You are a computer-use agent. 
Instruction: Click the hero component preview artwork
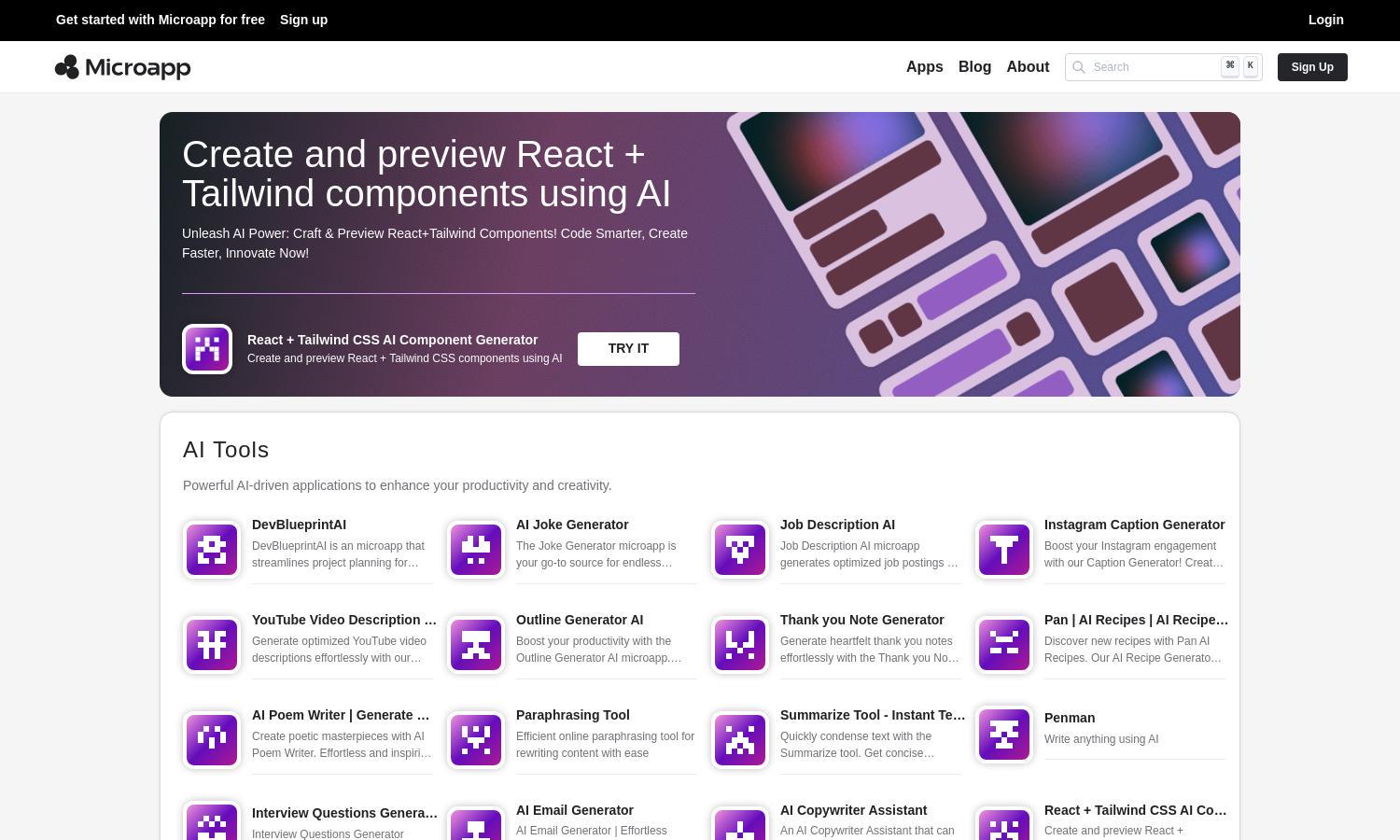[984, 254]
